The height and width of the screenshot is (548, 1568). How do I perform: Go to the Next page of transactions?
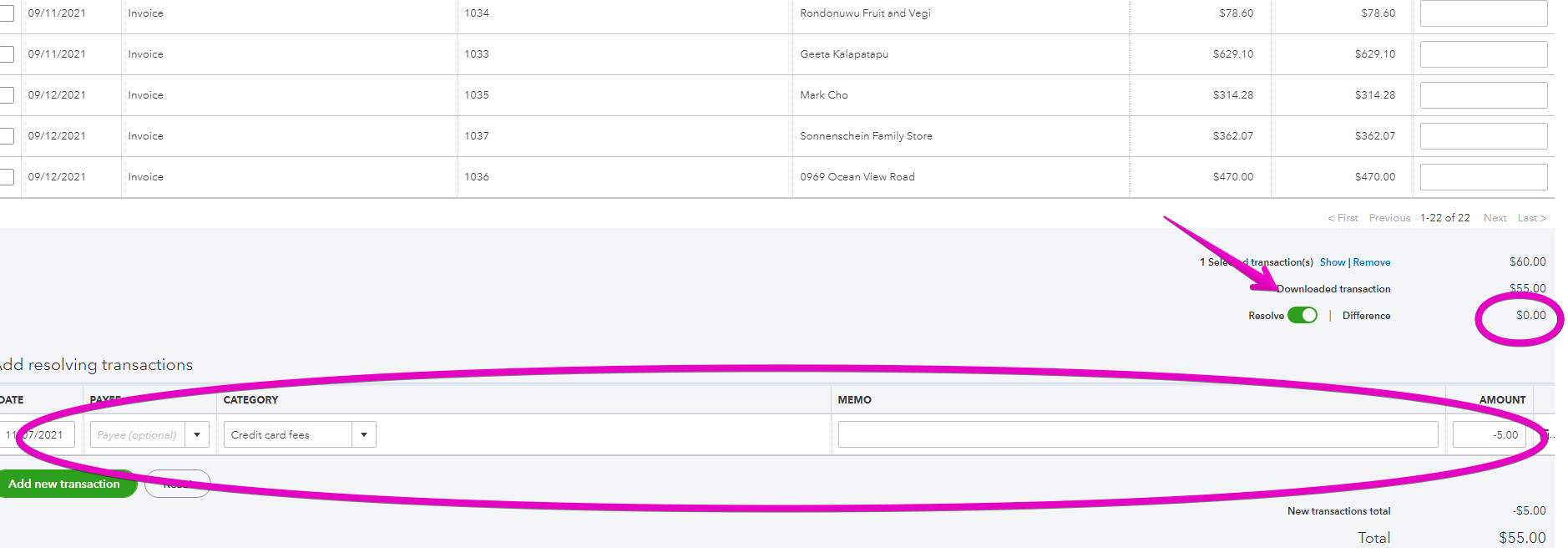[x=1495, y=217]
